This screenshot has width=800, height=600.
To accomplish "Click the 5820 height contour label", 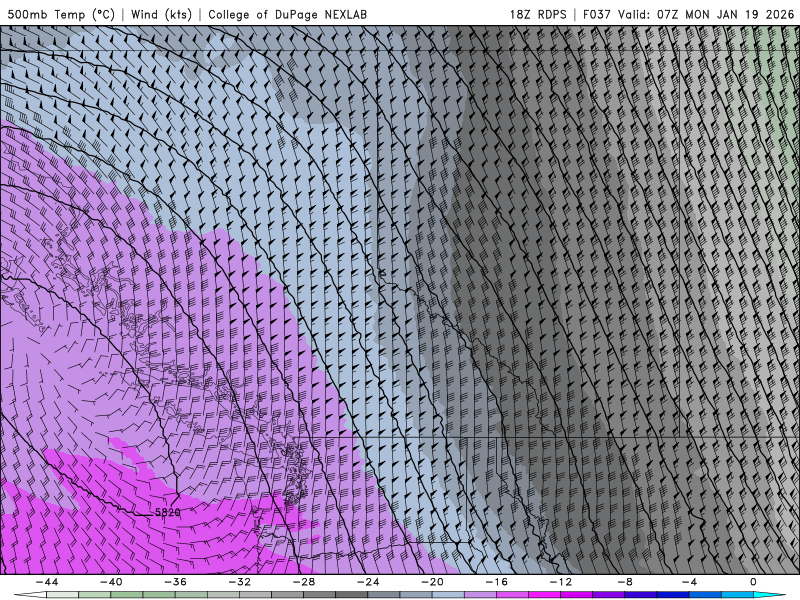I will click(167, 512).
